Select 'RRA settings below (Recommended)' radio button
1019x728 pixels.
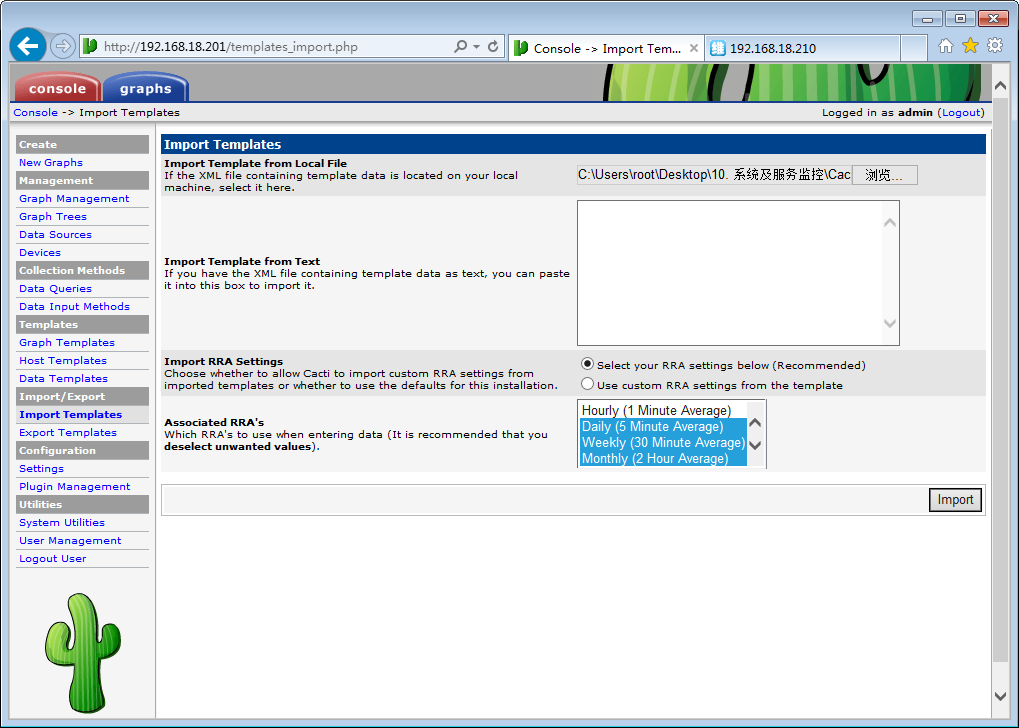click(587, 364)
